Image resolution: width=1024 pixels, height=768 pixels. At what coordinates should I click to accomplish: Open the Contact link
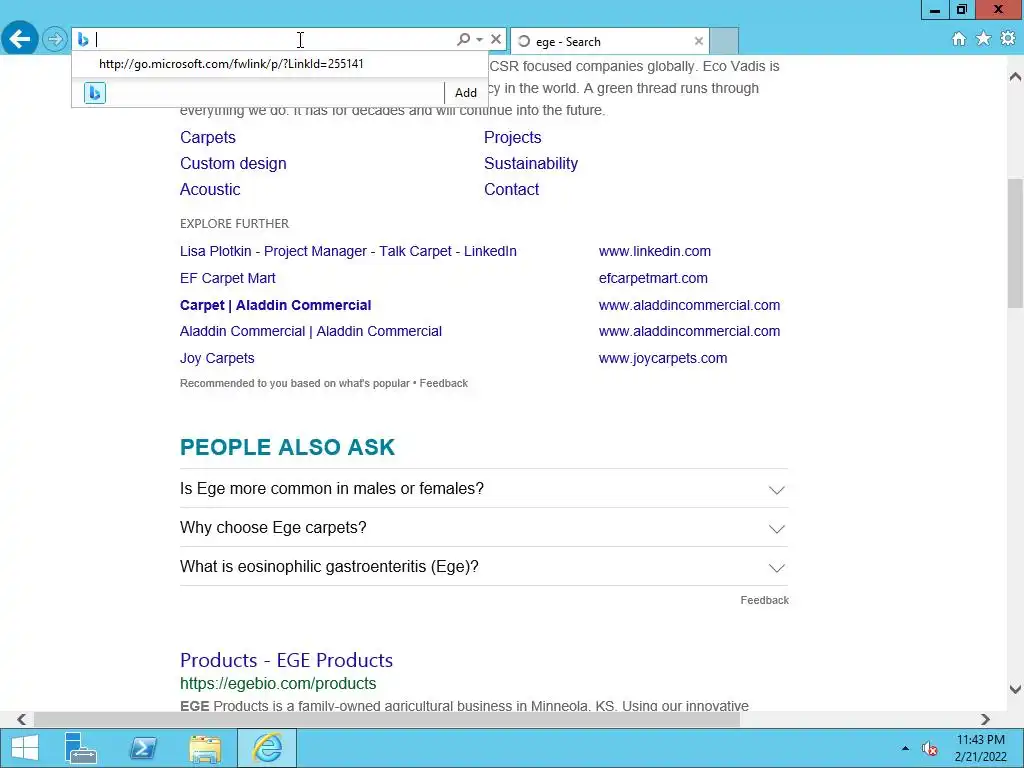click(511, 189)
